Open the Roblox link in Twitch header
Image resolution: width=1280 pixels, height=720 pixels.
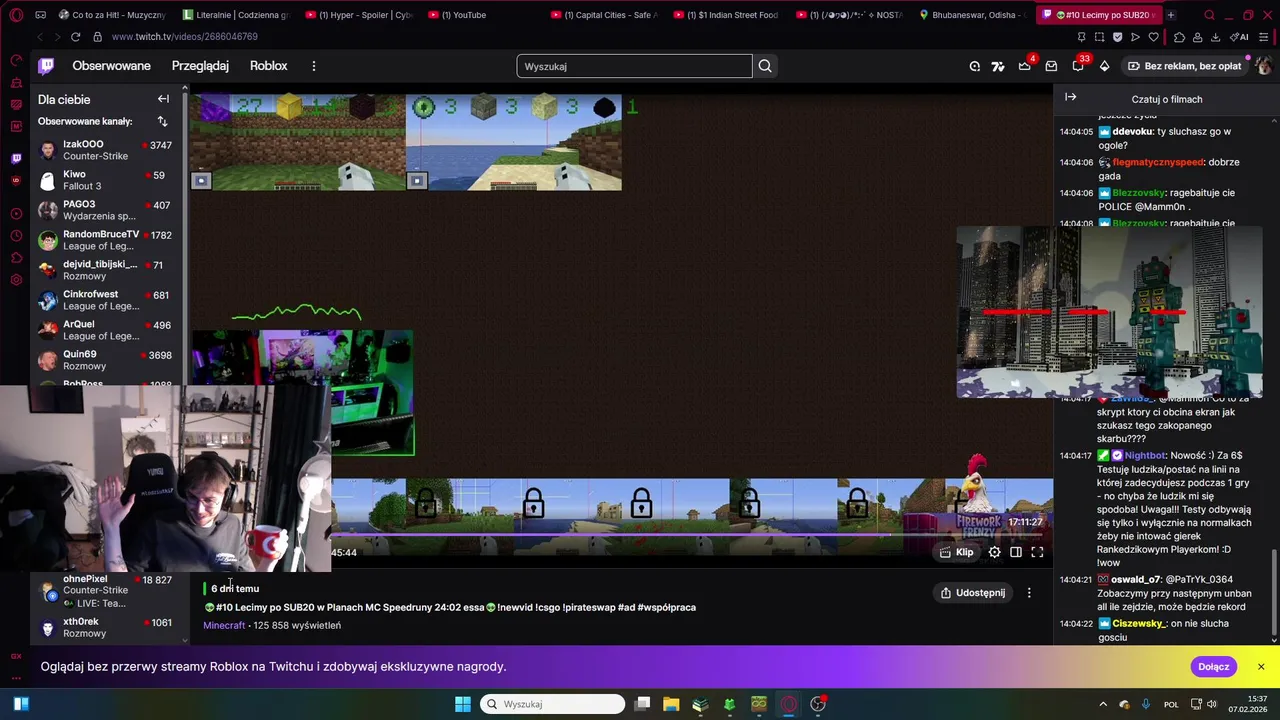click(x=268, y=66)
